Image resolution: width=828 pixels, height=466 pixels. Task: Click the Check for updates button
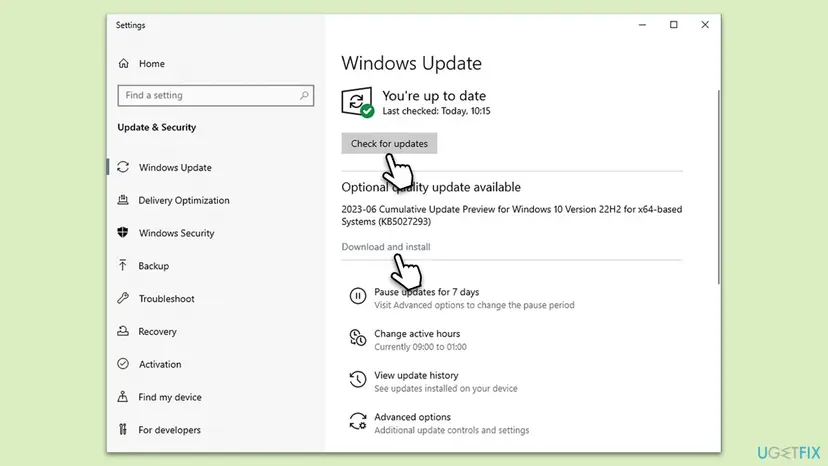(x=389, y=143)
